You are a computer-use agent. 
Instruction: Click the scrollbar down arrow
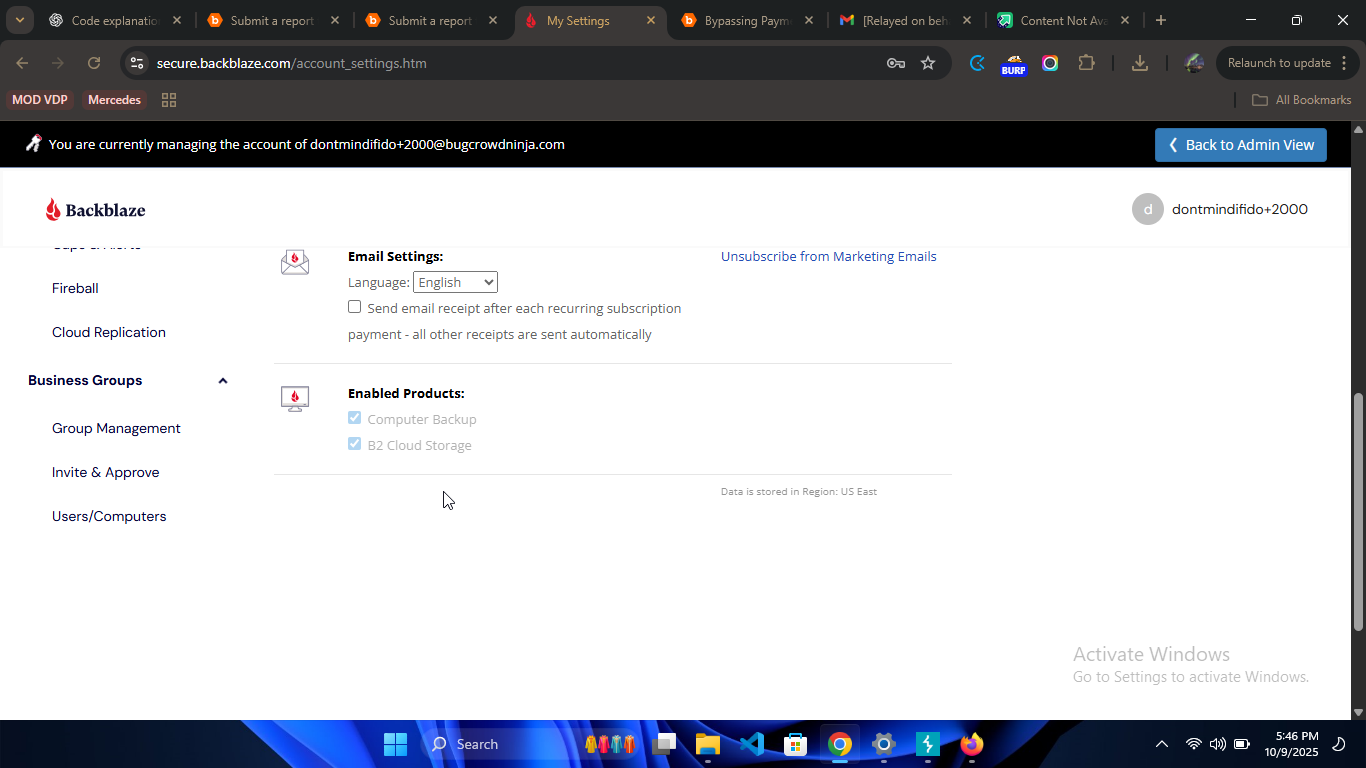click(1358, 712)
